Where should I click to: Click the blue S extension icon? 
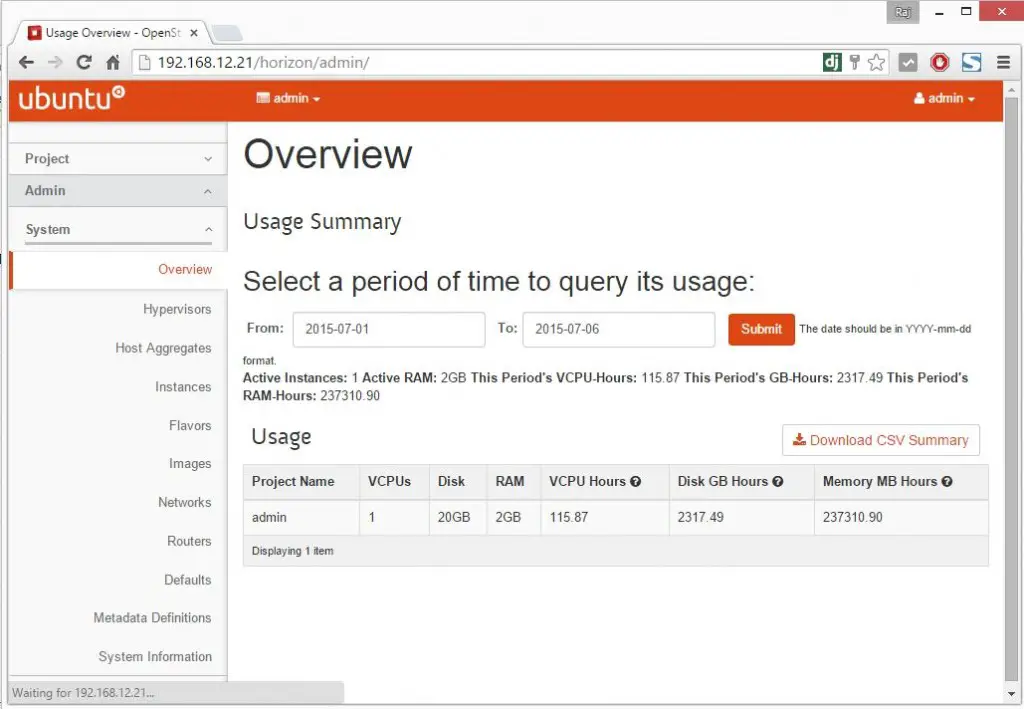point(971,62)
